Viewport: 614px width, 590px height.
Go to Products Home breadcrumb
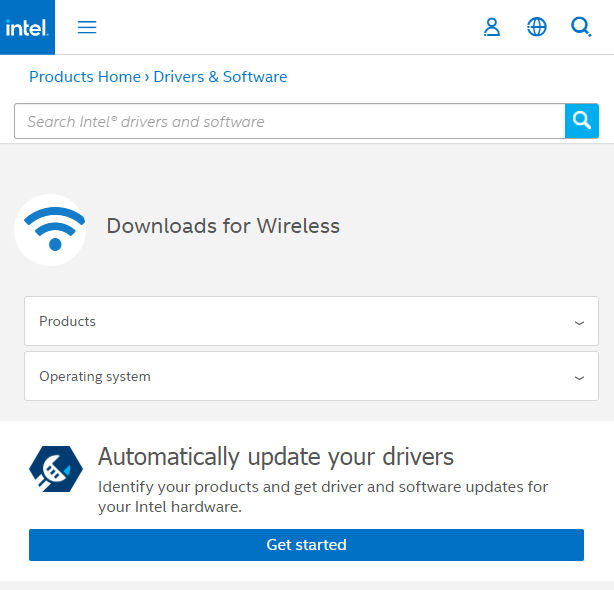point(85,77)
